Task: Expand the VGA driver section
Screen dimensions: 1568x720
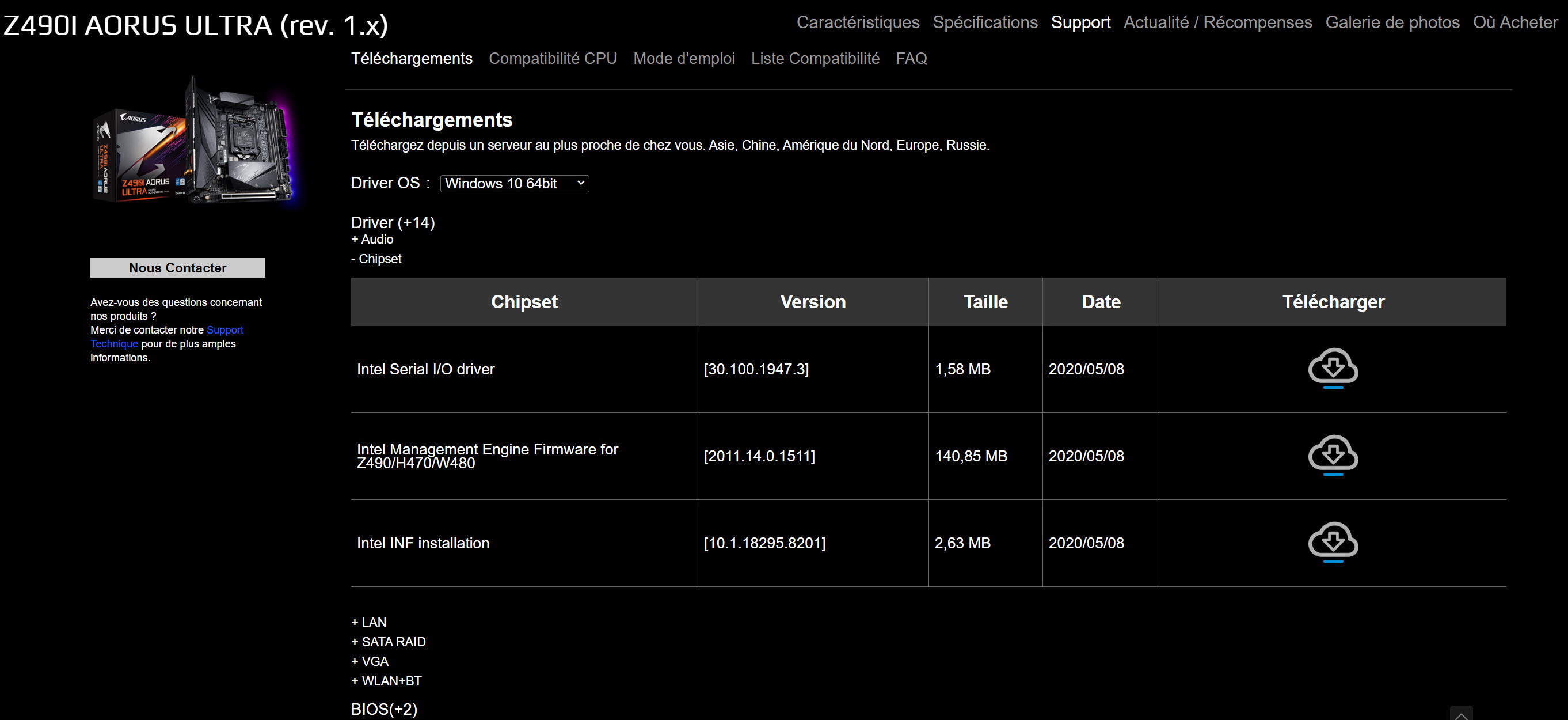Action: pos(370,661)
